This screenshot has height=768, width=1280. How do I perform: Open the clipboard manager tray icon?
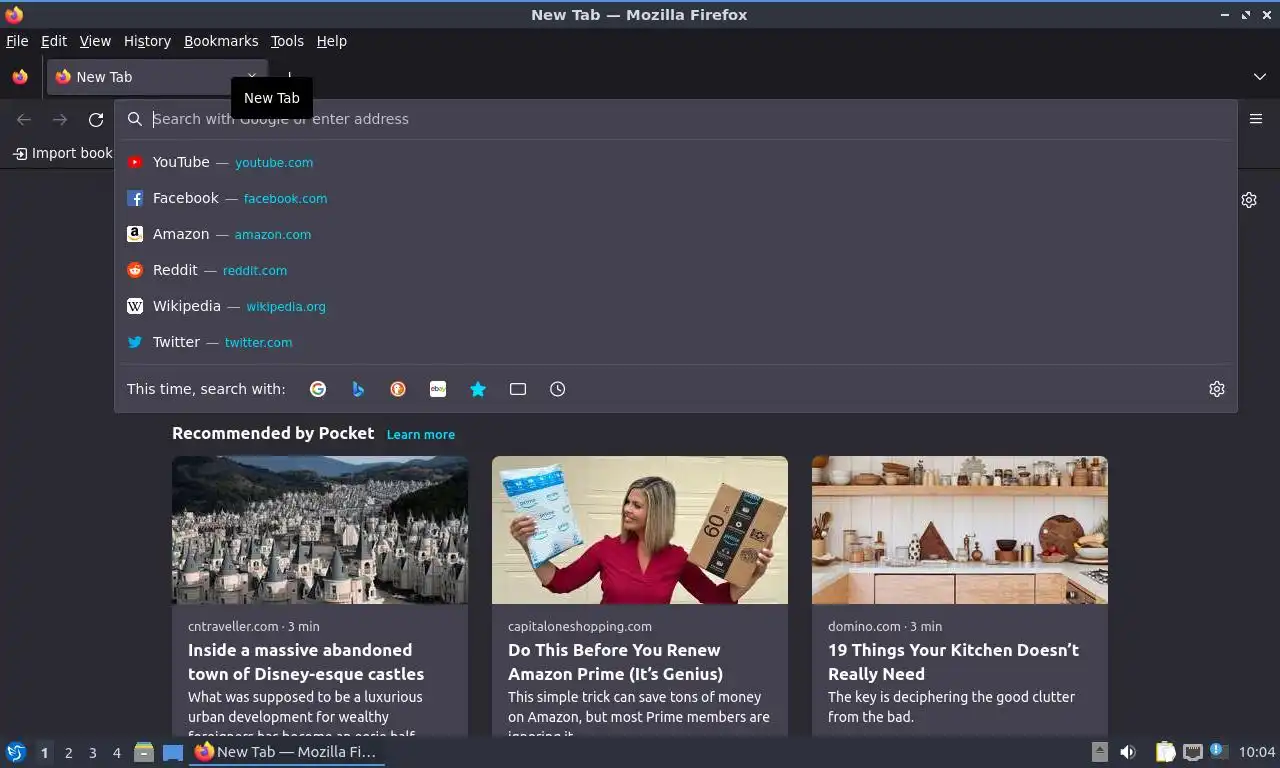tap(1166, 752)
